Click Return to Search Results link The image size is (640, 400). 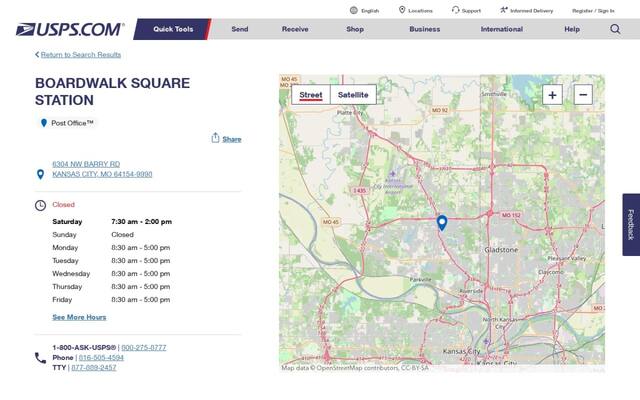pos(81,55)
